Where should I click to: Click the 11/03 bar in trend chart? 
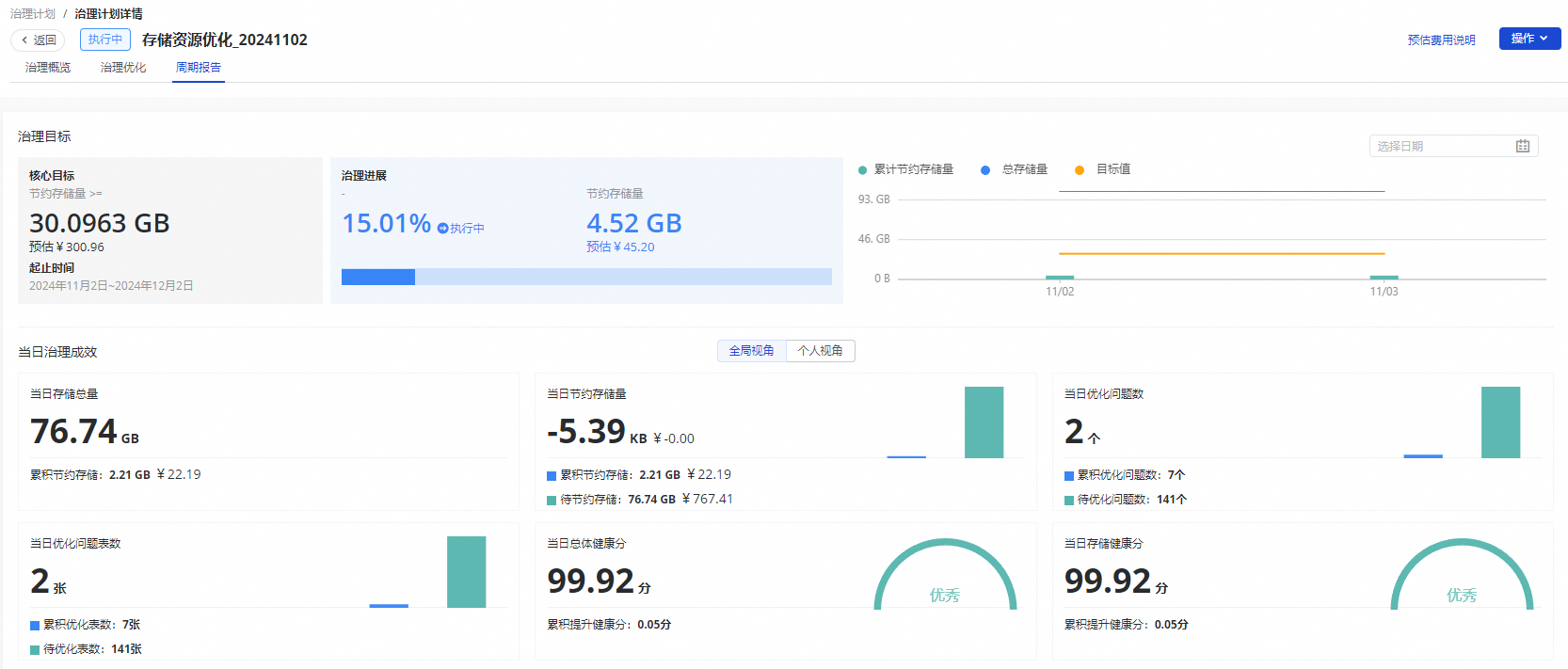[1384, 277]
